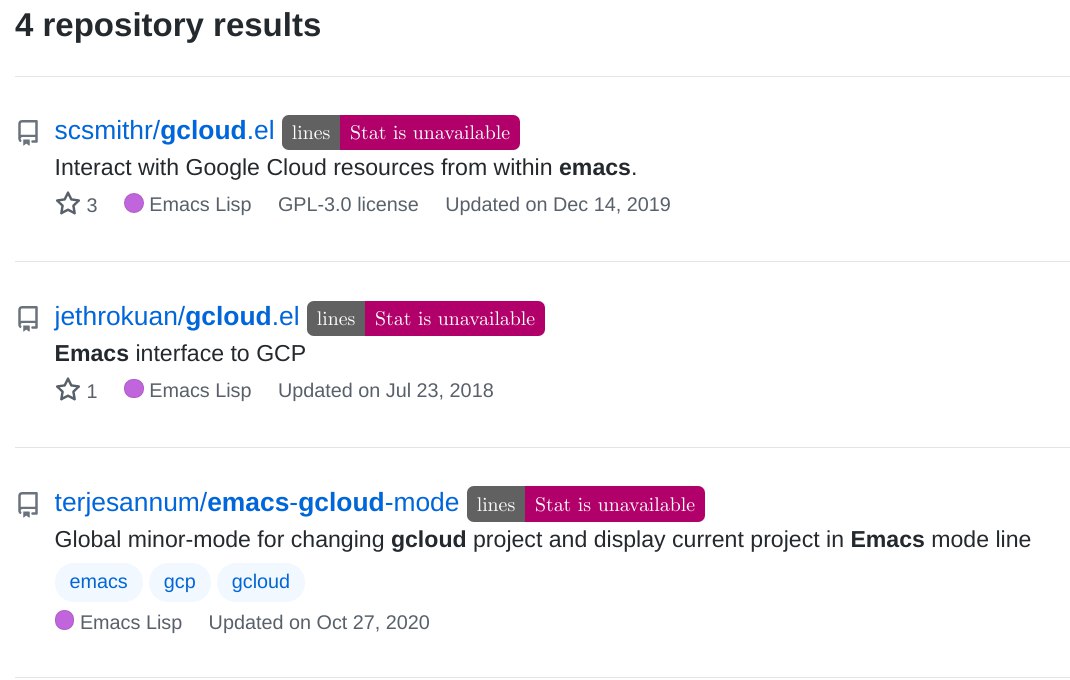1070x680 pixels.
Task: Open the terjesannum/emacs-gcloud-mode repository
Action: click(257, 502)
